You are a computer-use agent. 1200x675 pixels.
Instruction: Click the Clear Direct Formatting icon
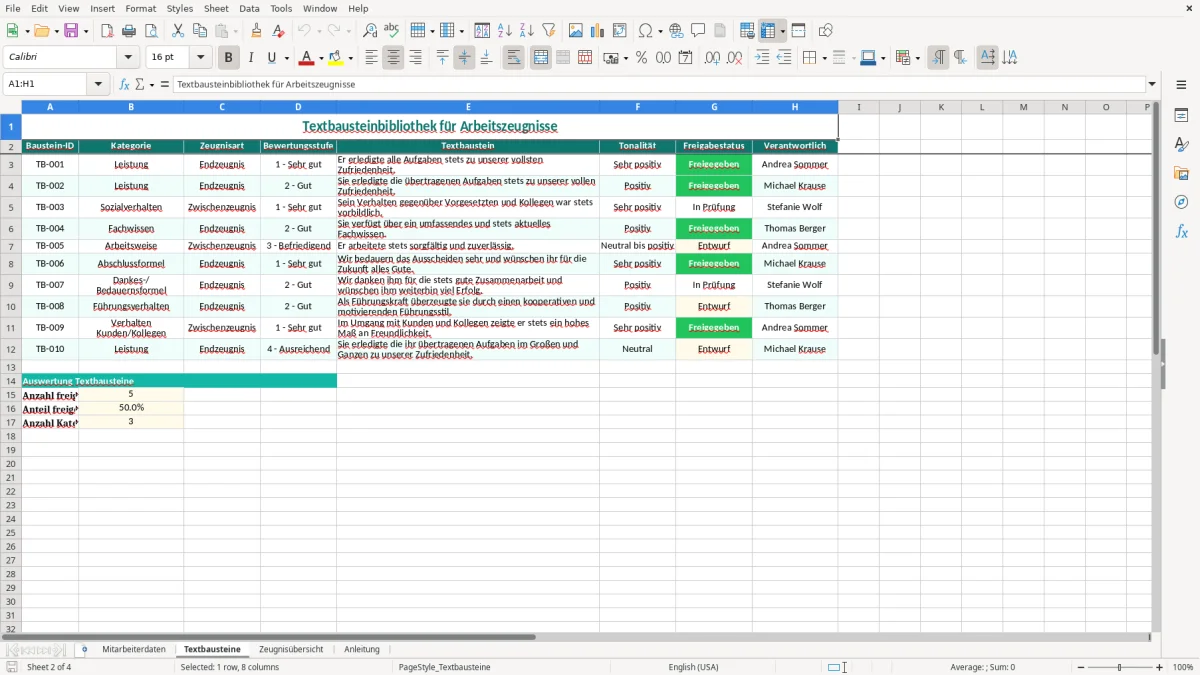pos(279,31)
